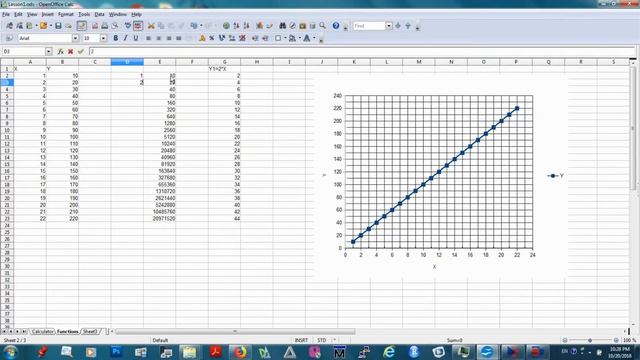
Task: Select the row 3 header
Action: (7, 82)
